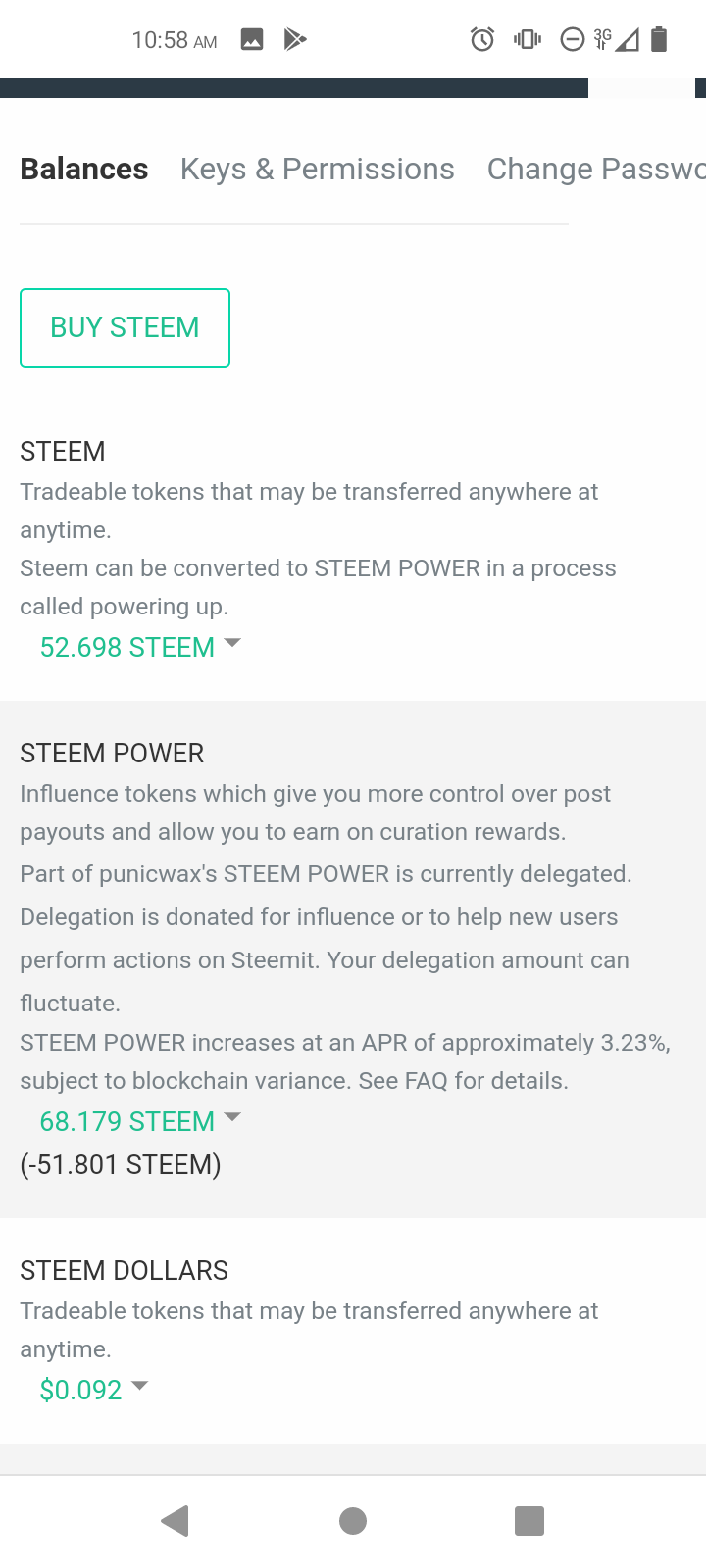Tap the do-not-disturb status icon

(x=573, y=40)
